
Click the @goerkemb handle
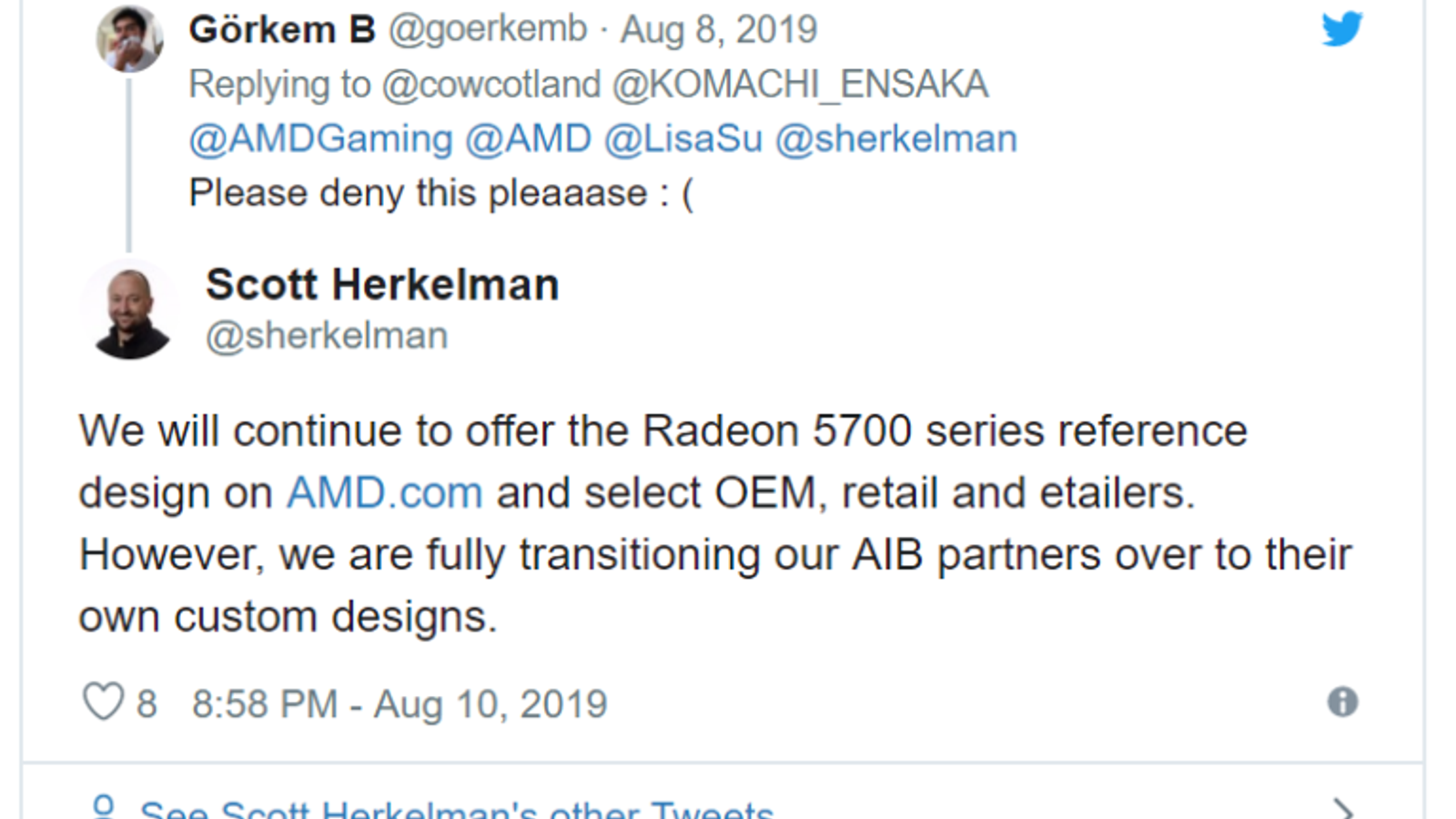pos(488,30)
